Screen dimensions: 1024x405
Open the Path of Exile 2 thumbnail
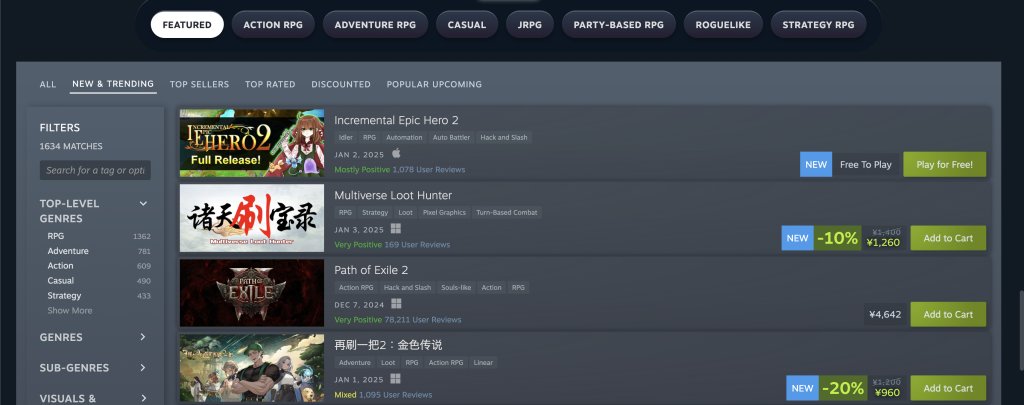[x=252, y=293]
